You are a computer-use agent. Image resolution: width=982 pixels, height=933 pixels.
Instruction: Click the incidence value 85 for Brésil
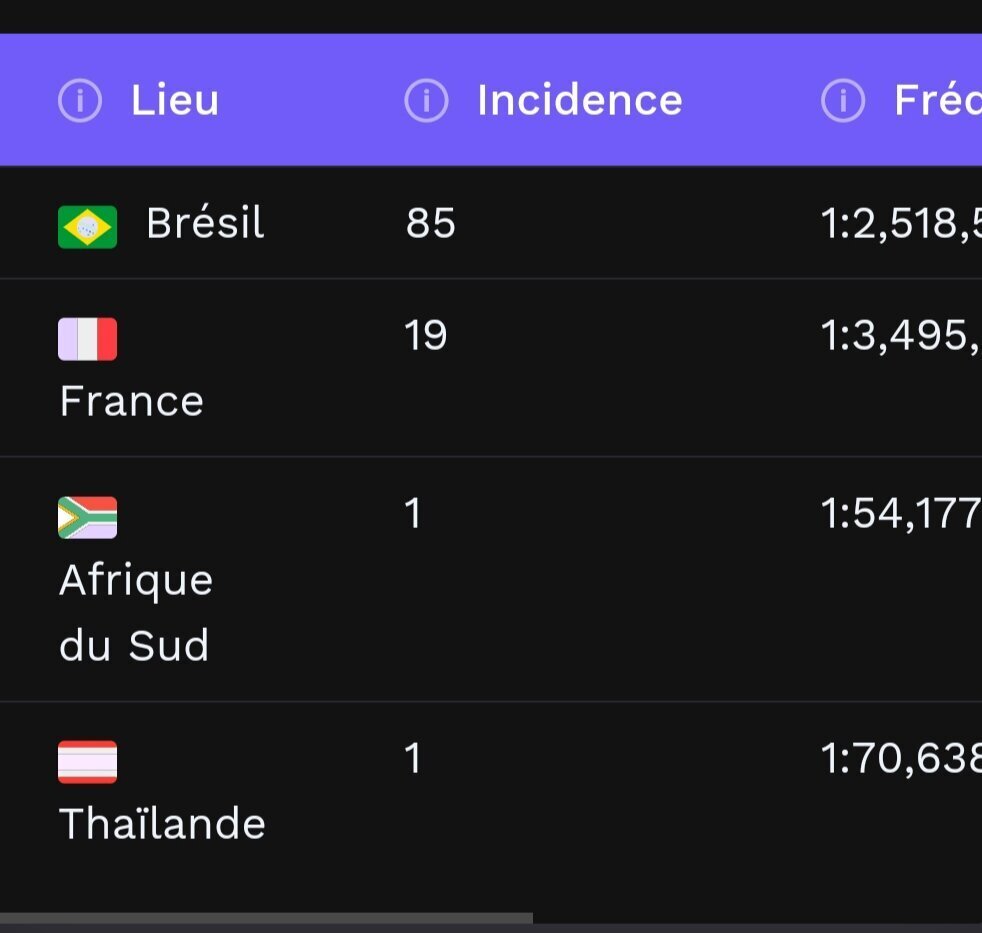point(430,223)
